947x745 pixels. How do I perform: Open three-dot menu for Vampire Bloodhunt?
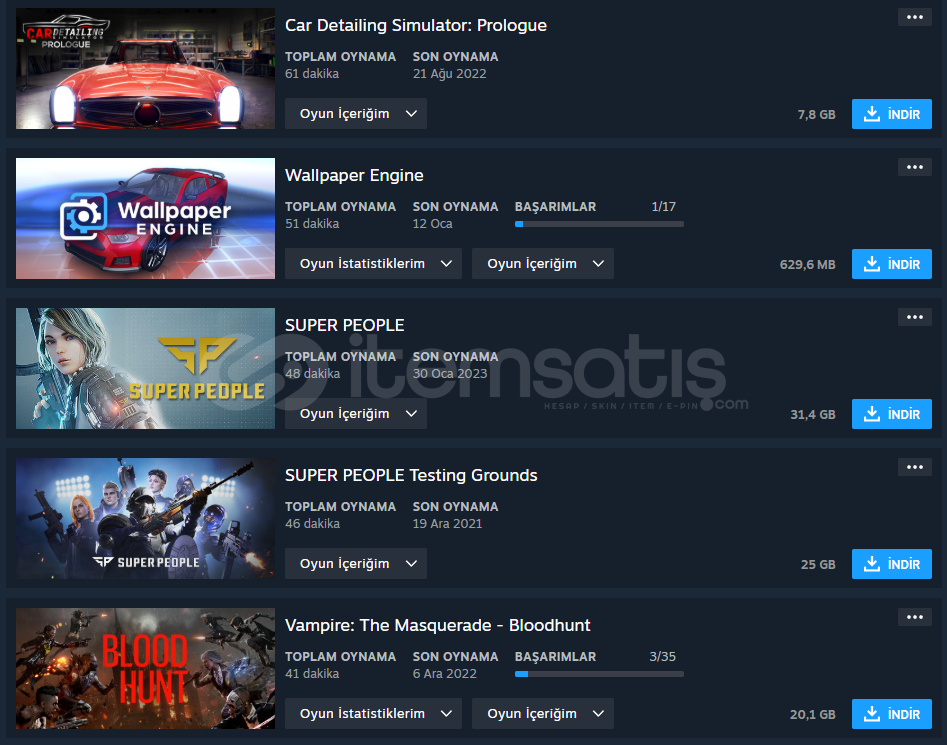(914, 618)
